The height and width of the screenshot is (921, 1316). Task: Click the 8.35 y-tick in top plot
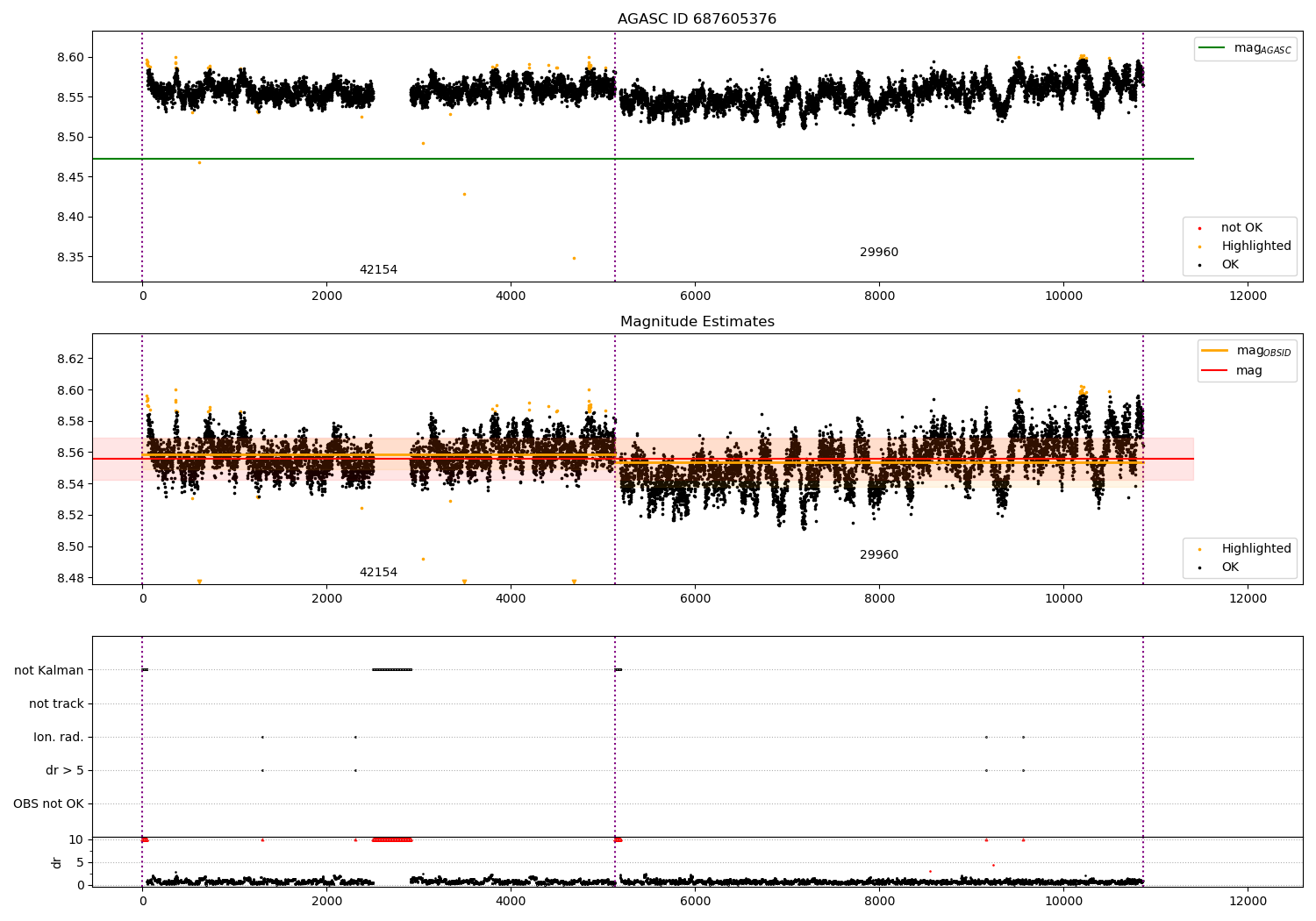(x=71, y=258)
